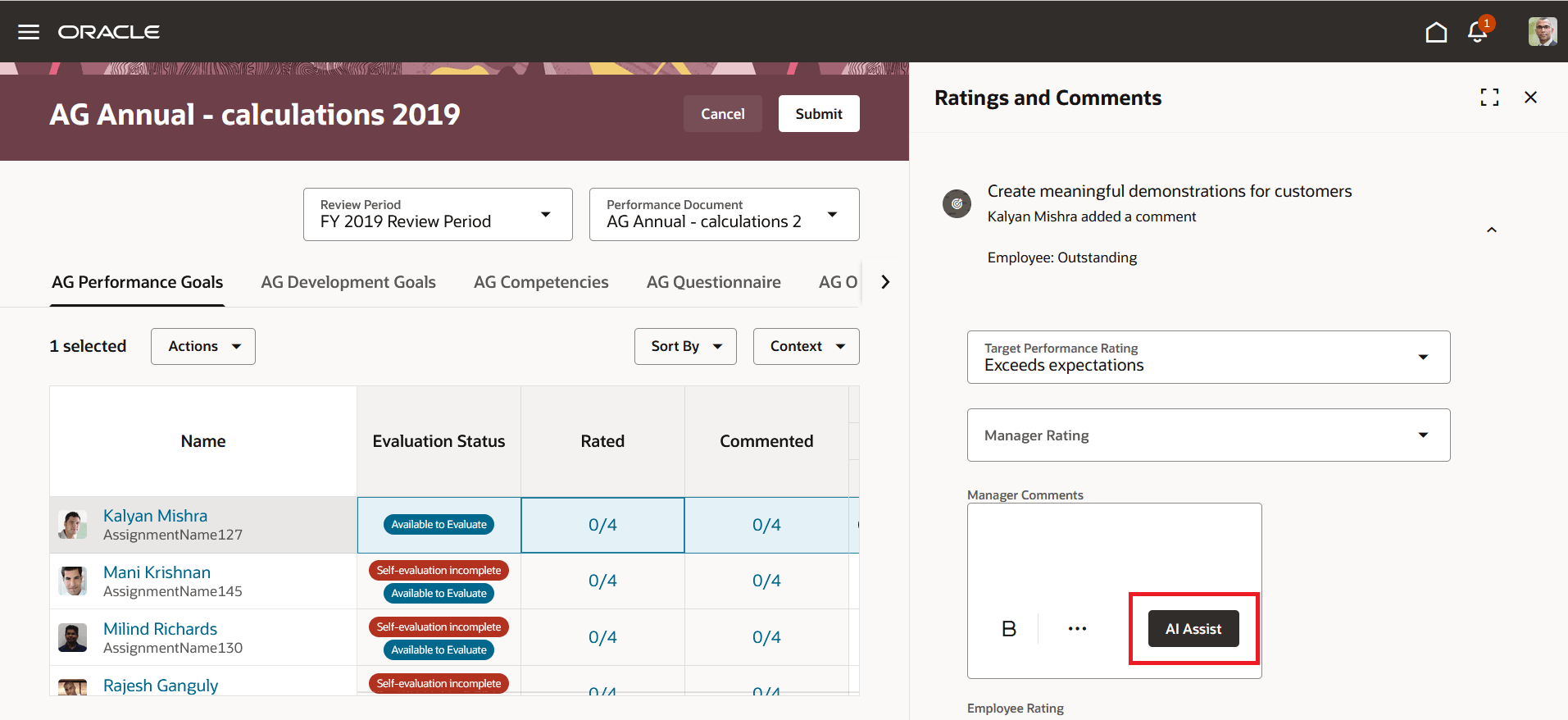This screenshot has width=1568, height=720.
Task: Open Milind Richards' profile photo
Action: [73, 638]
